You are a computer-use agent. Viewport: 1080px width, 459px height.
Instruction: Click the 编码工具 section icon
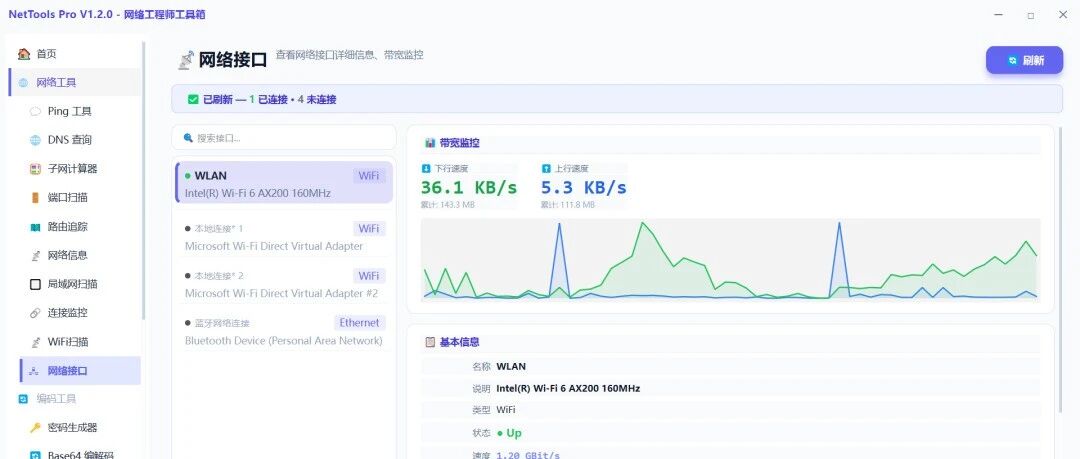(x=23, y=399)
